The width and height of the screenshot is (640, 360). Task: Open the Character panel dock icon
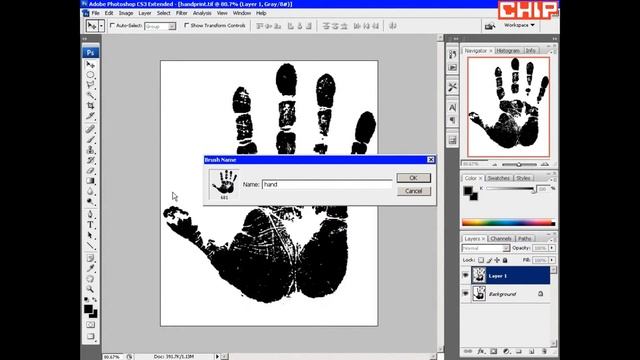(452, 107)
